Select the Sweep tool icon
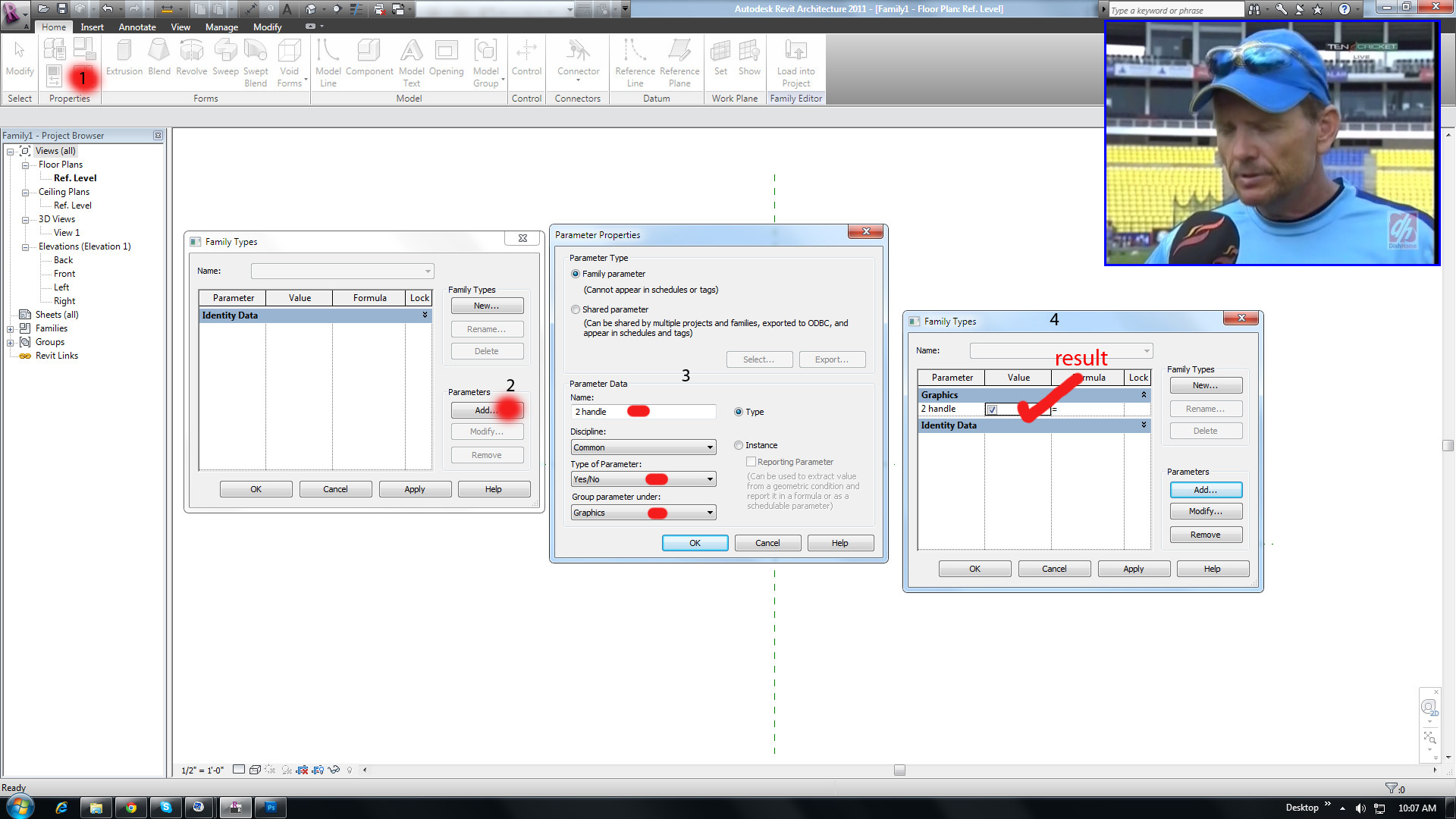Screen dimensions: 1456x819 [225, 58]
